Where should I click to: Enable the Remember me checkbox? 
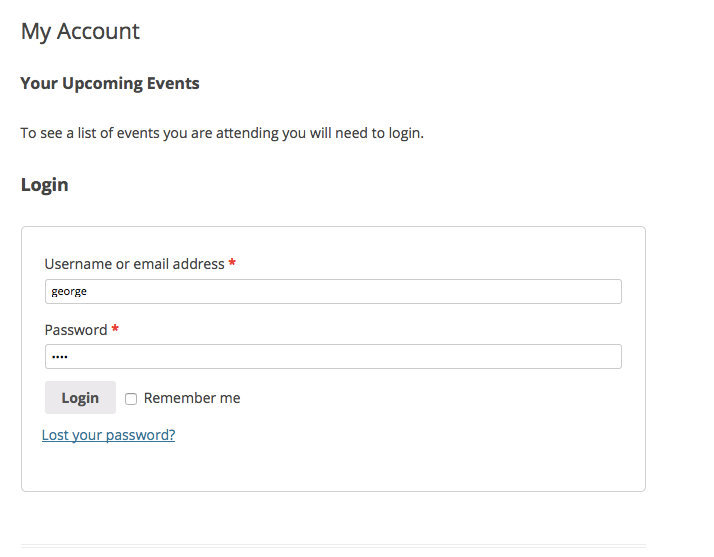click(131, 399)
